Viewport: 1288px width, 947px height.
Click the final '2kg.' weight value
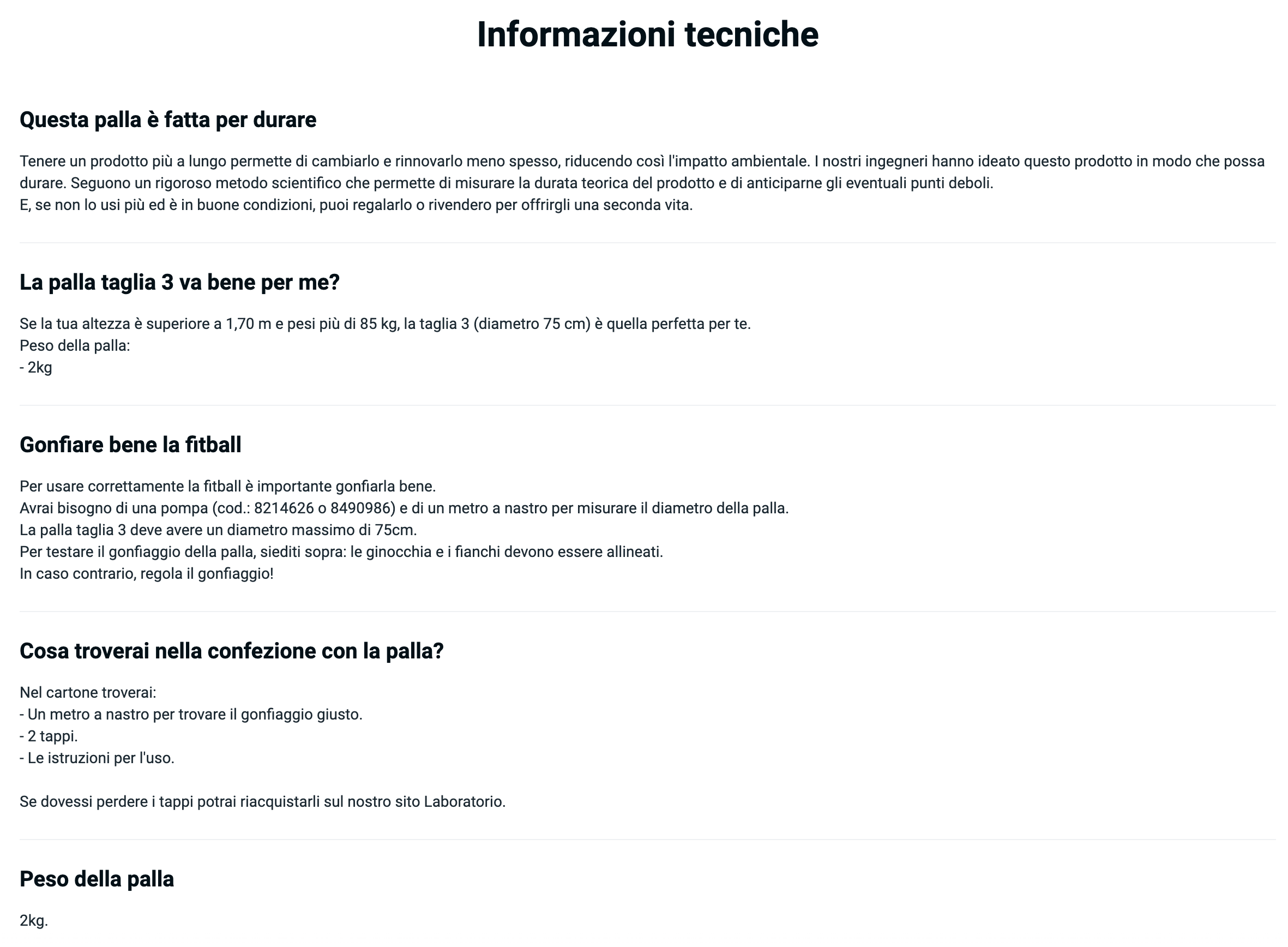(34, 921)
